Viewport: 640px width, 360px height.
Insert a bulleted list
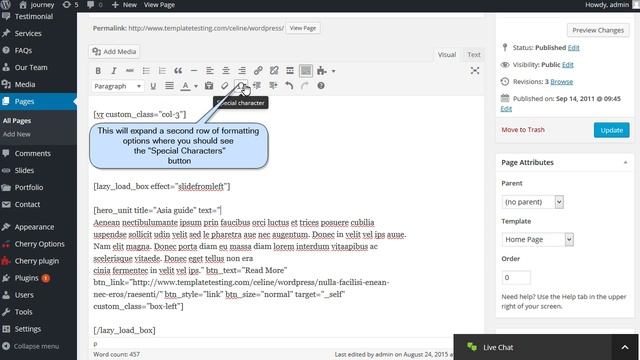pyautogui.click(x=146, y=71)
